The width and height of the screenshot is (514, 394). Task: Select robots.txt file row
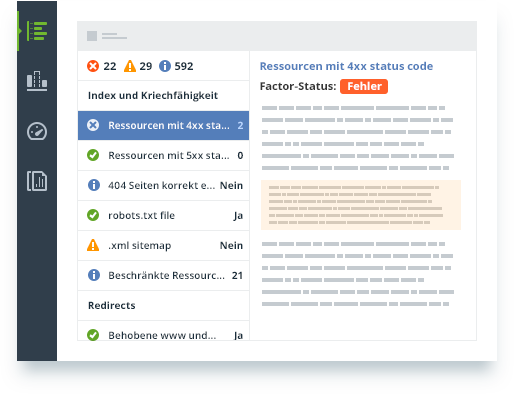[x=163, y=215]
